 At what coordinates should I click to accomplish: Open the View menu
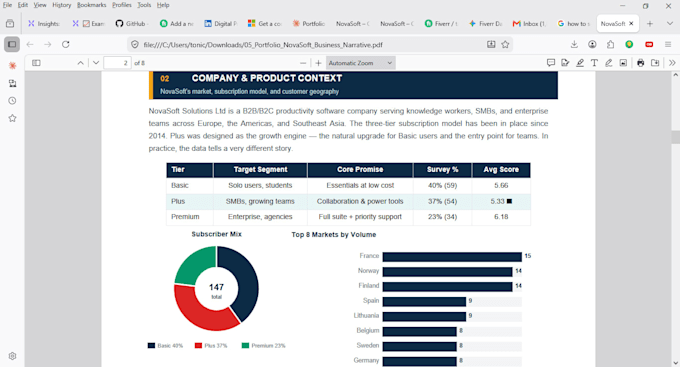40,5
